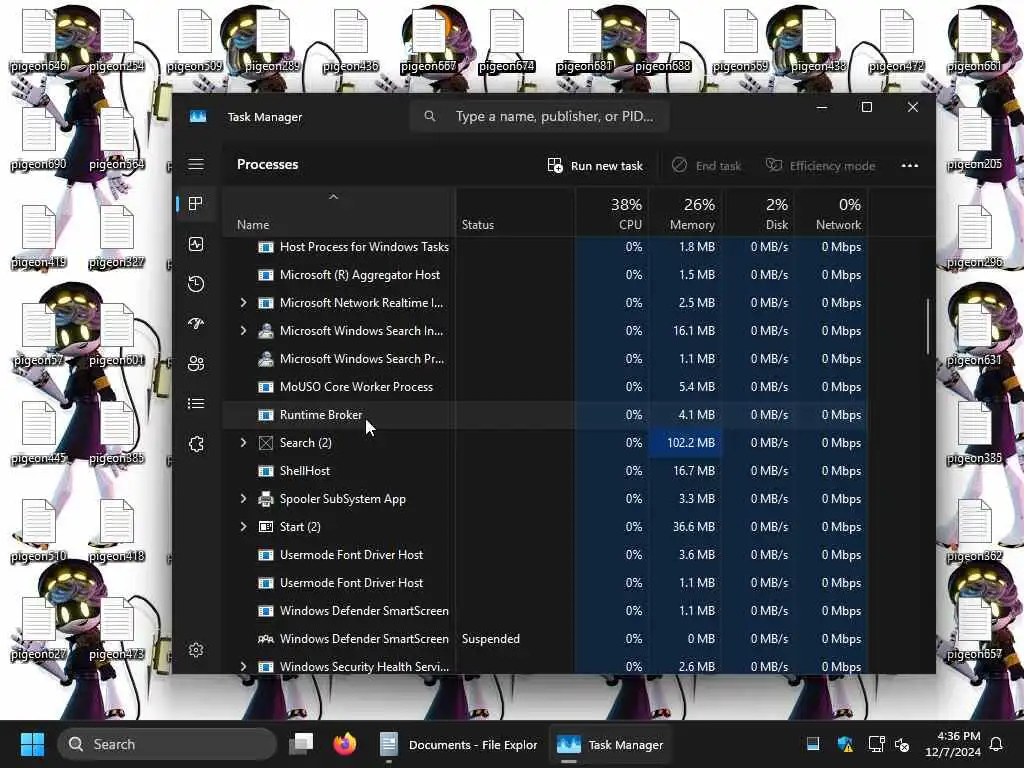Click the Search (2) process icon
1024x768 pixels.
pyautogui.click(x=265, y=443)
